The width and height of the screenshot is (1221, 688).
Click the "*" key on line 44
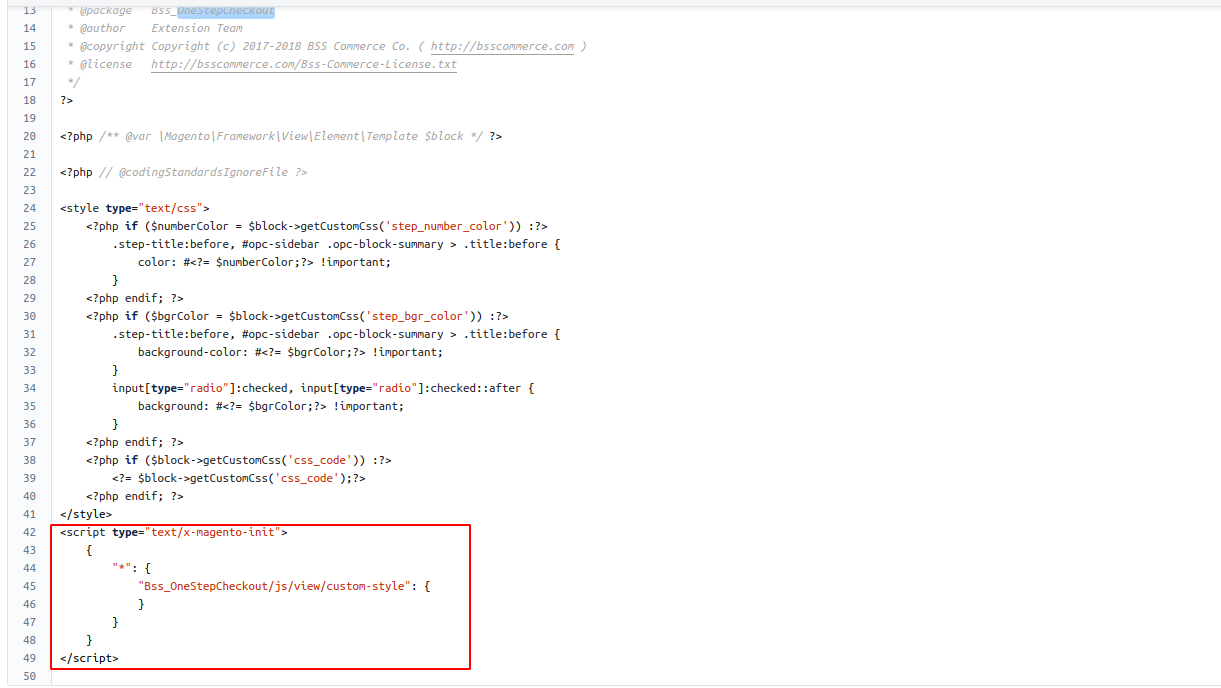(122, 568)
